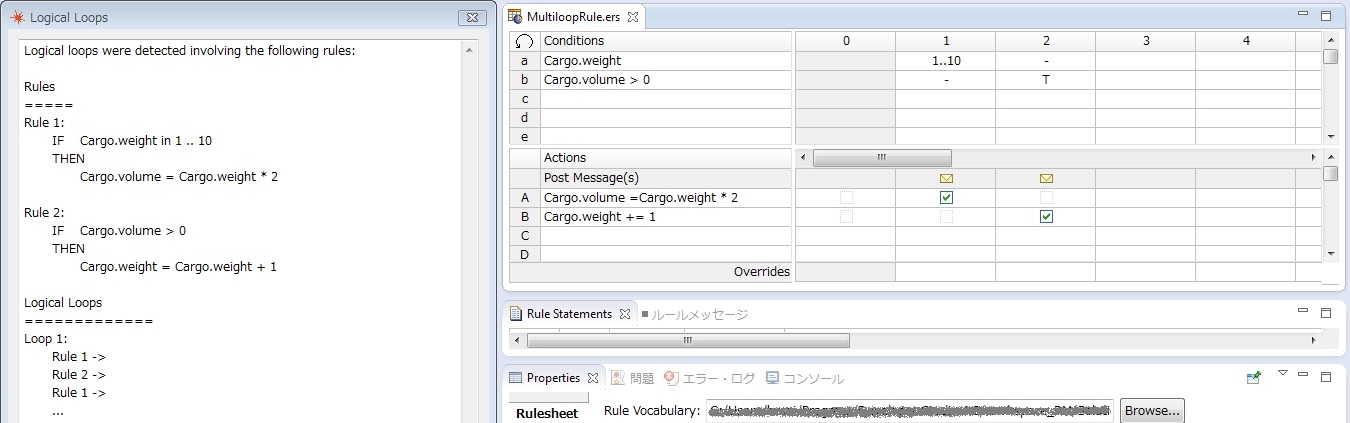Close the Logical Loops view tab
Image resolution: width=1350 pixels, height=423 pixels.
click(x=471, y=18)
